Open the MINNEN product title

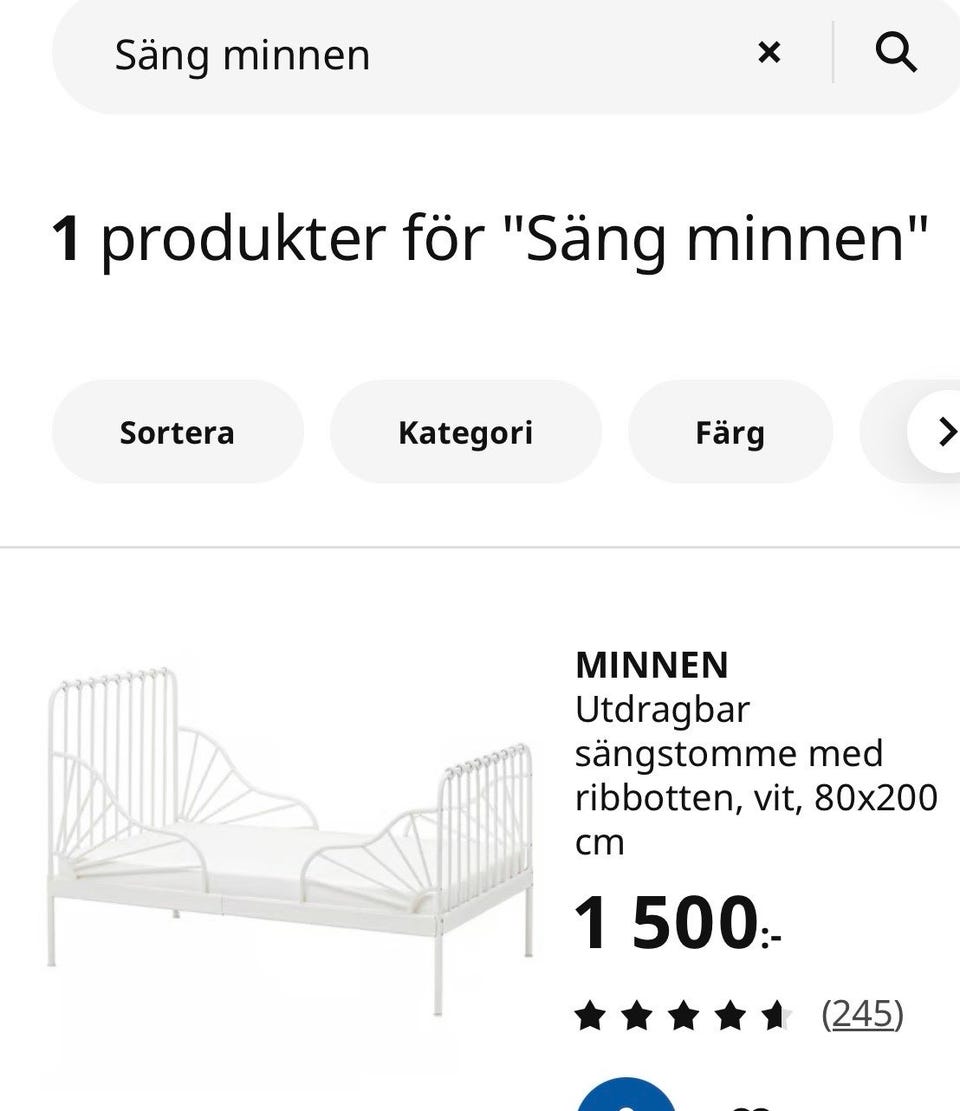click(x=651, y=665)
